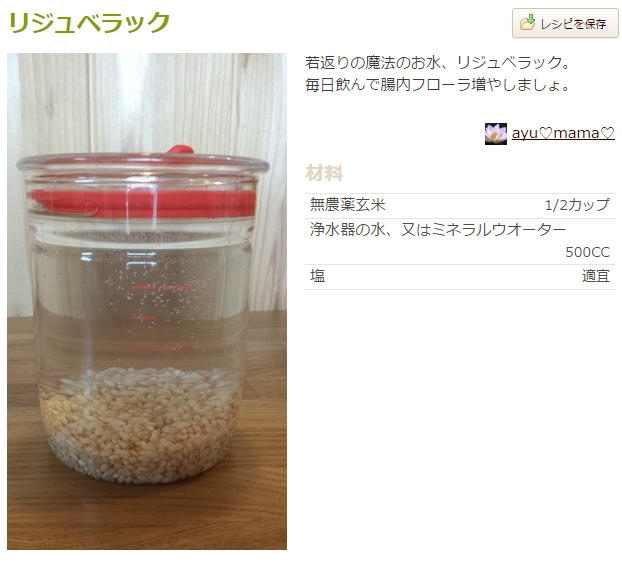
Task: Click the red tab atop the jar lid
Action: 180,150
